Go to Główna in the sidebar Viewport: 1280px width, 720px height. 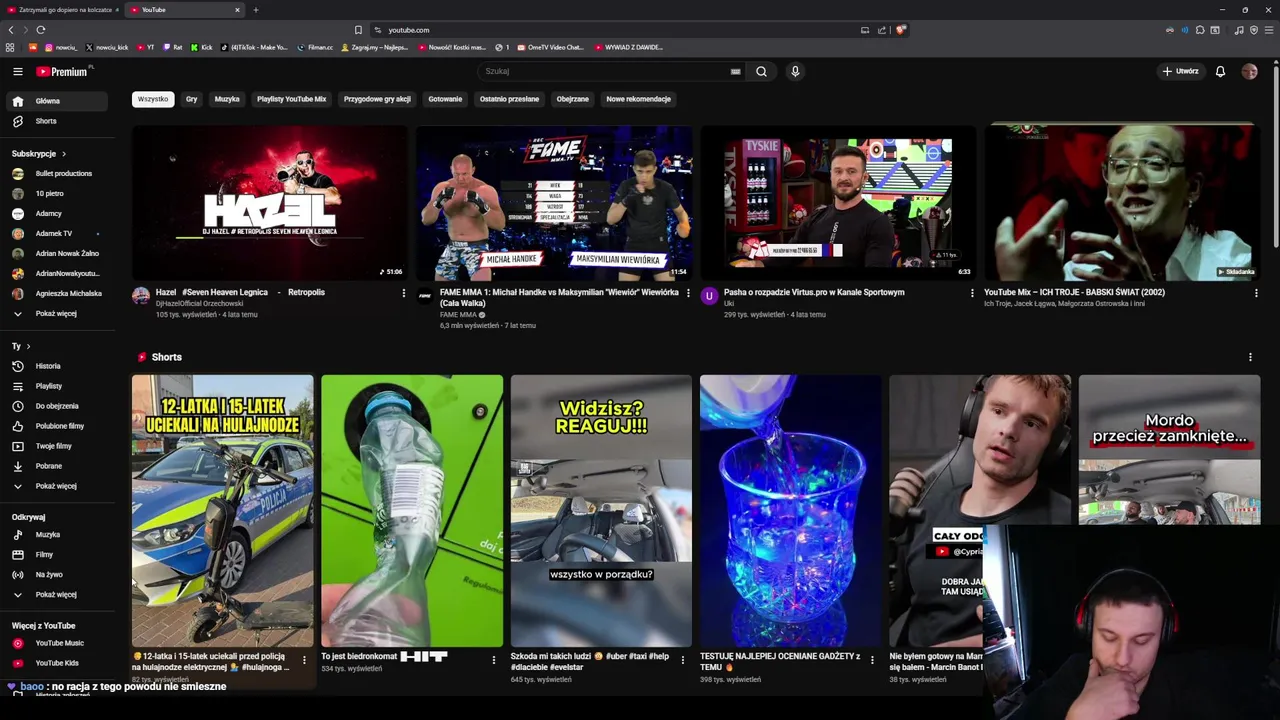pyautogui.click(x=57, y=101)
